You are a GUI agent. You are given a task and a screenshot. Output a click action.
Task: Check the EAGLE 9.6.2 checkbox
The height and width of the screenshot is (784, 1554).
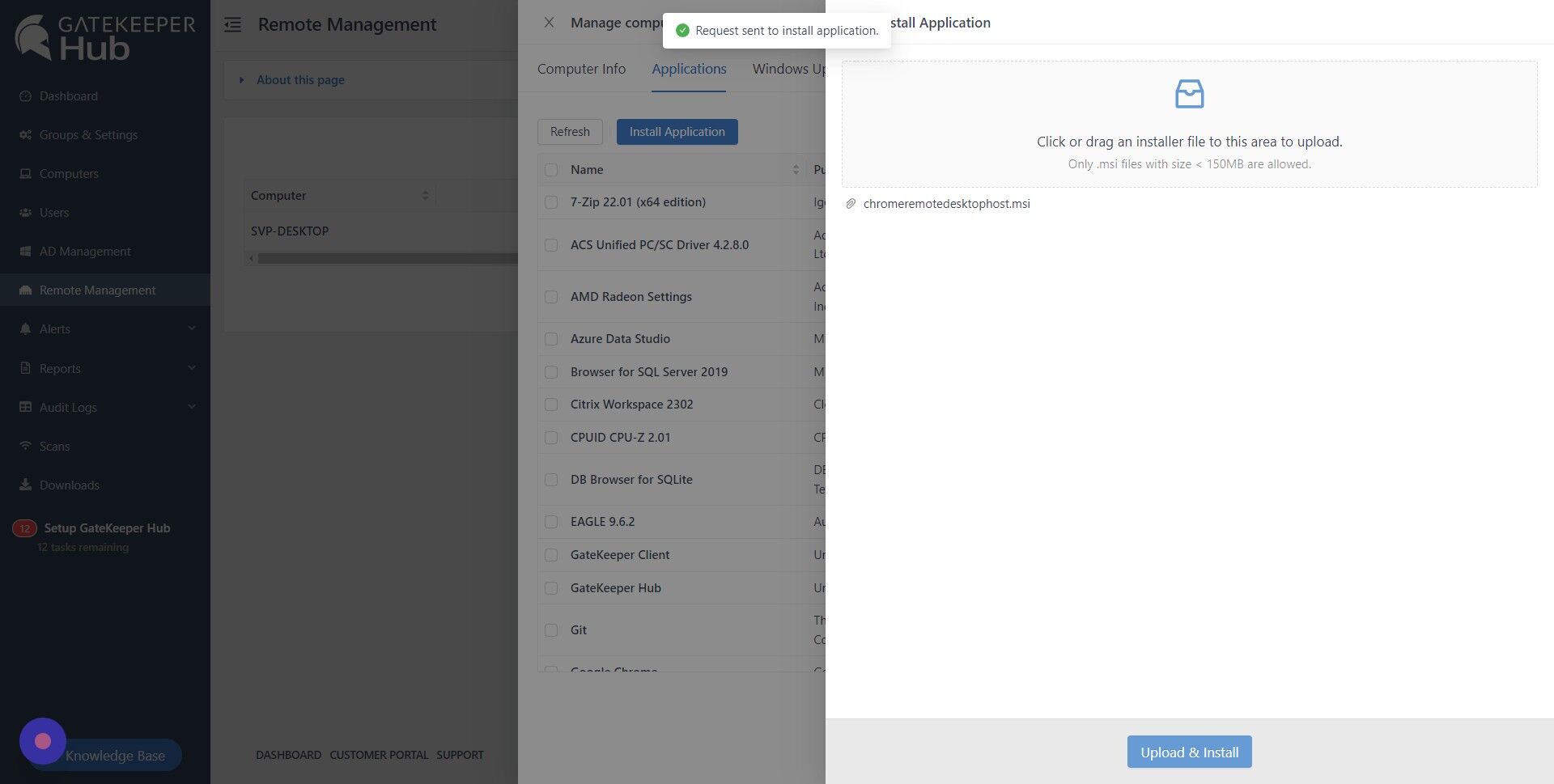pyautogui.click(x=551, y=522)
